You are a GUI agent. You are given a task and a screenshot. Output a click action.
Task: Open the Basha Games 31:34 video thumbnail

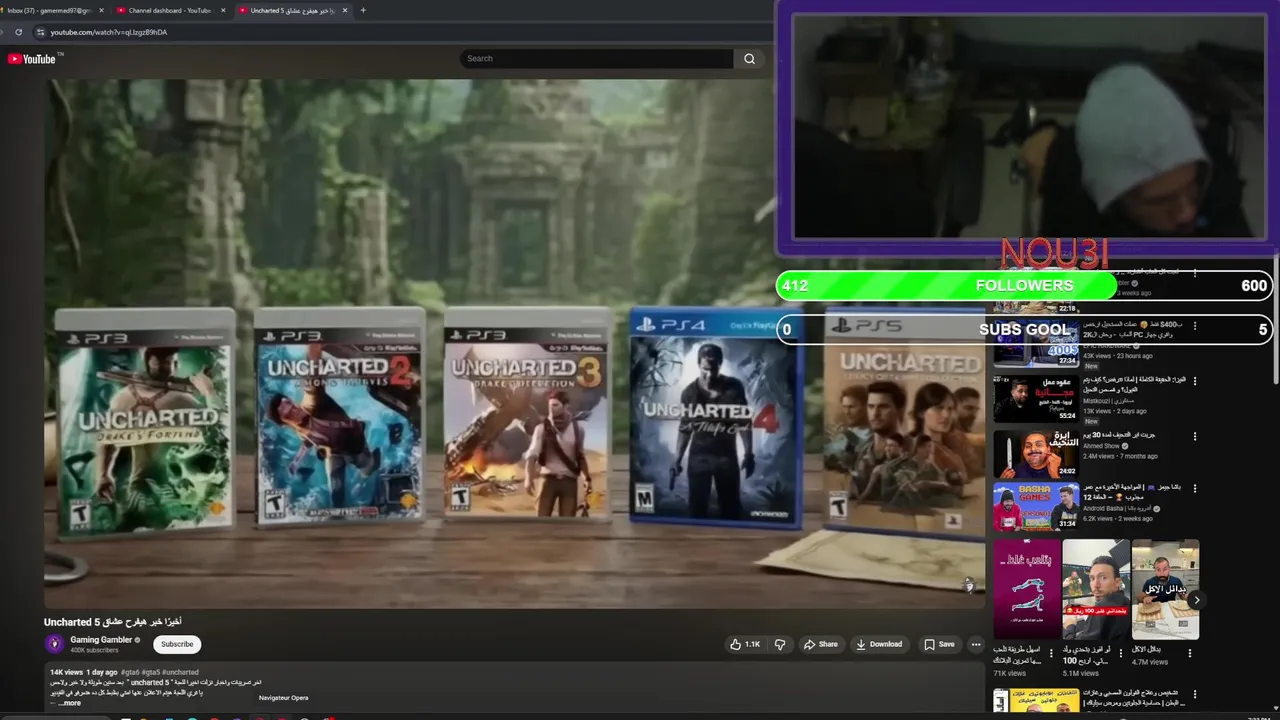(1036, 507)
